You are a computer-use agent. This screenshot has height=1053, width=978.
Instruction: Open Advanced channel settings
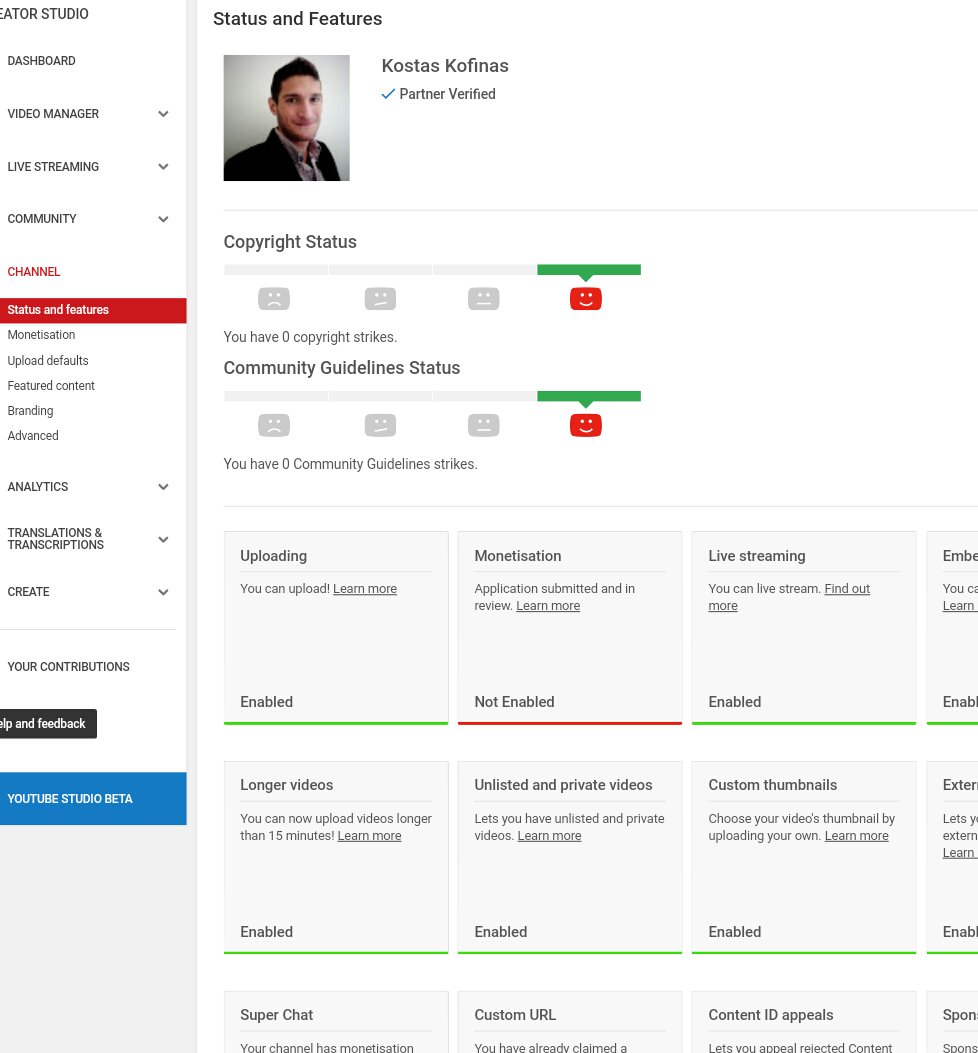click(x=33, y=436)
